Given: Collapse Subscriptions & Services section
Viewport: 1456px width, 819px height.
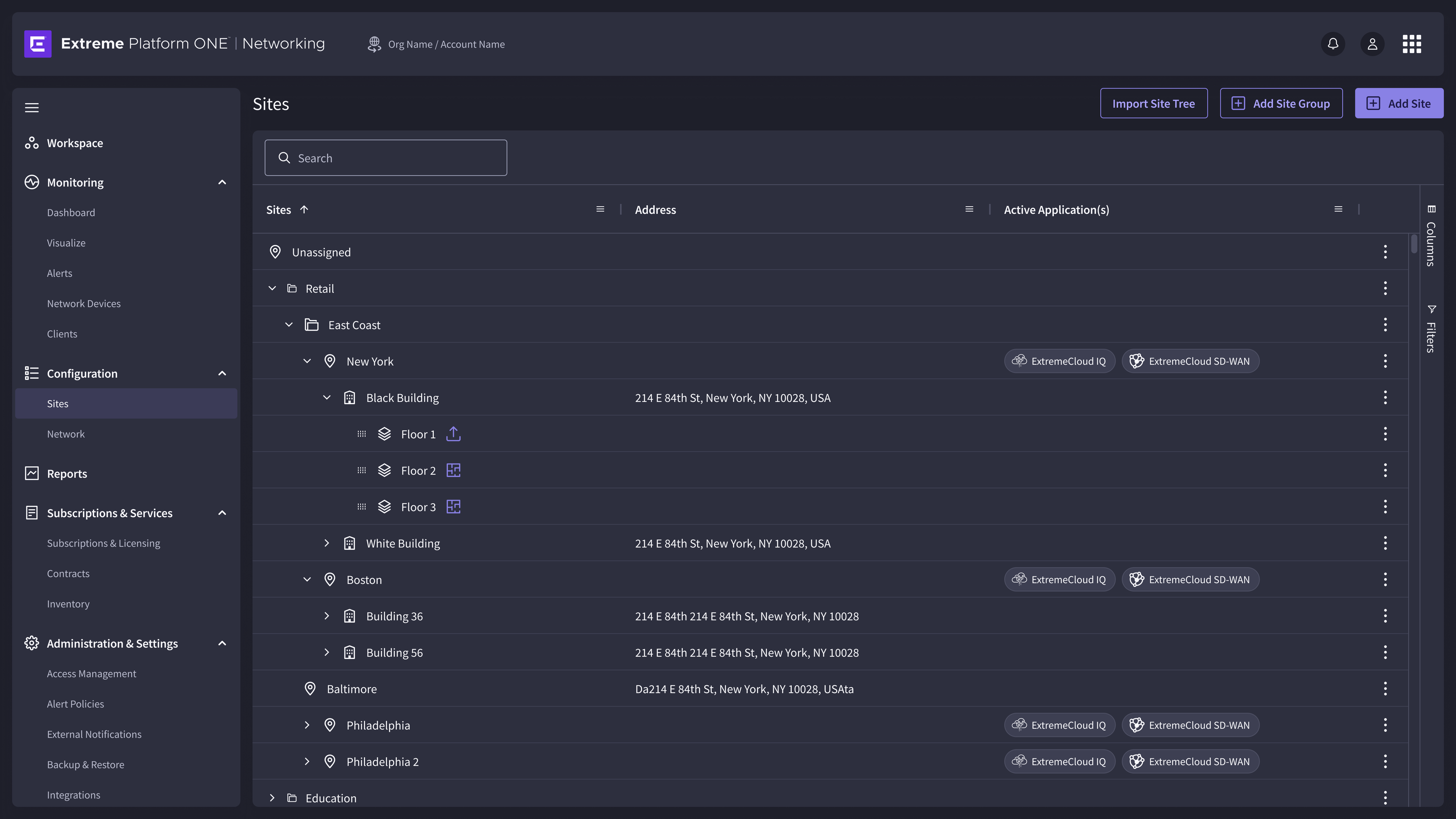Looking at the screenshot, I should 222,513.
